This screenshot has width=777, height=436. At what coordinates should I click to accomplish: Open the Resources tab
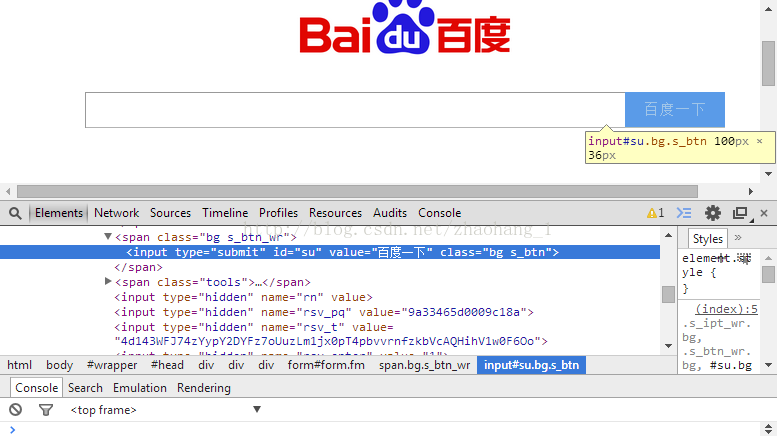[335, 213]
